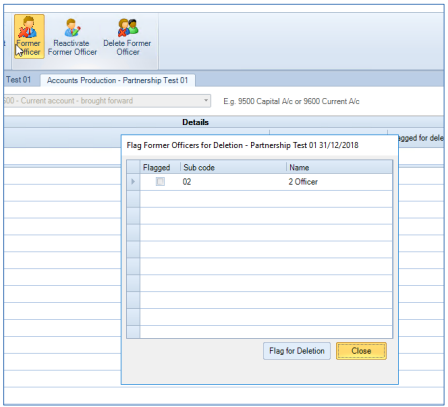The width and height of the screenshot is (448, 407).
Task: Switch to the Test 01 tab
Action: click(x=18, y=80)
